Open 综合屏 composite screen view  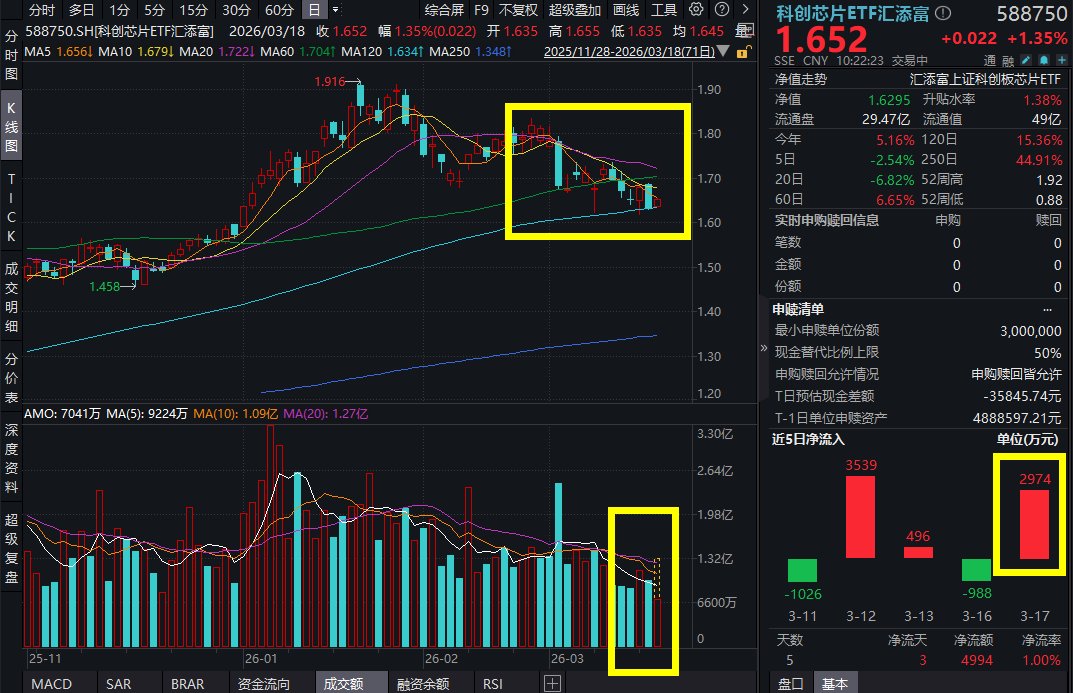click(x=444, y=11)
